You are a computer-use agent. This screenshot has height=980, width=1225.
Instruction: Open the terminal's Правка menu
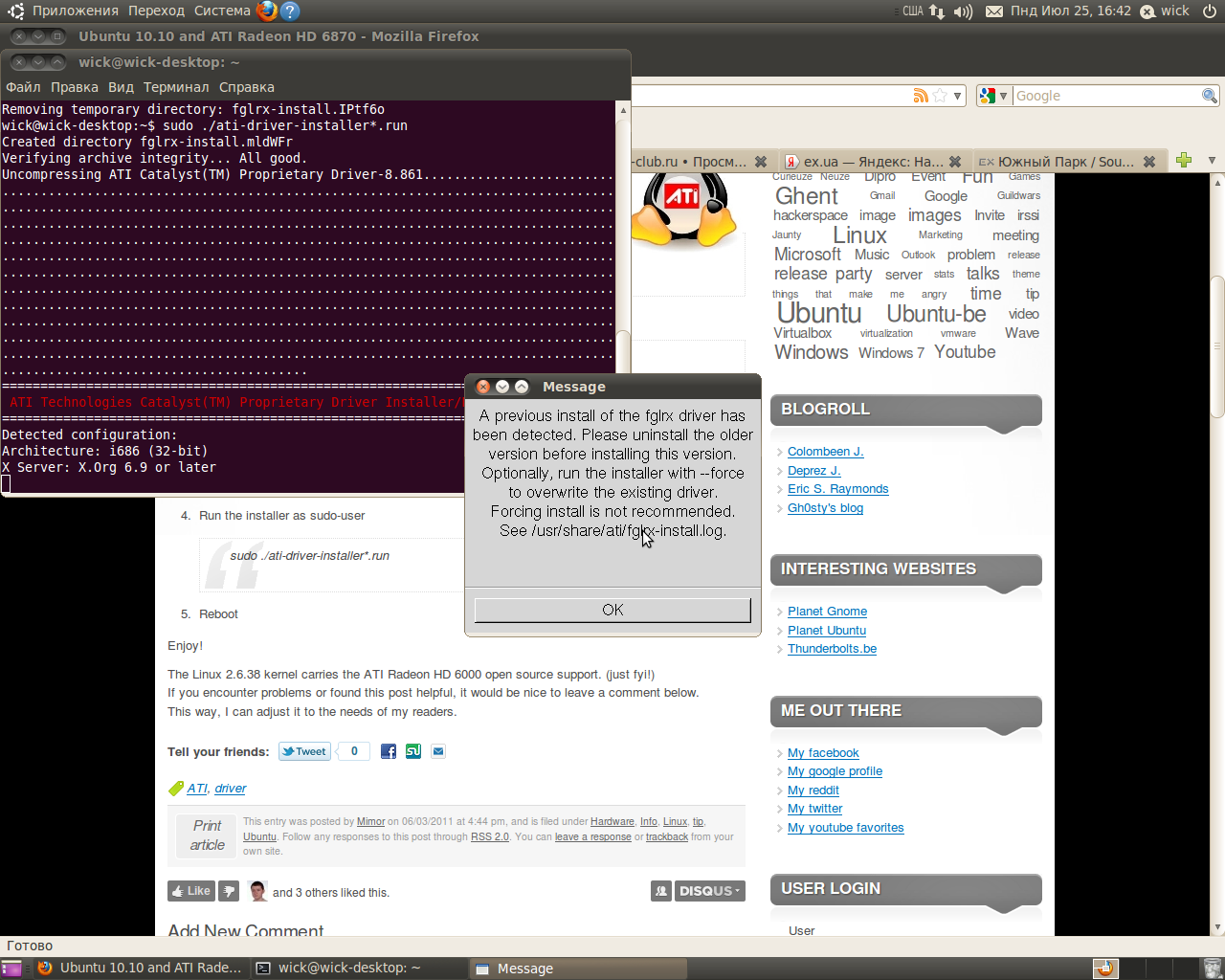pyautogui.click(x=75, y=87)
